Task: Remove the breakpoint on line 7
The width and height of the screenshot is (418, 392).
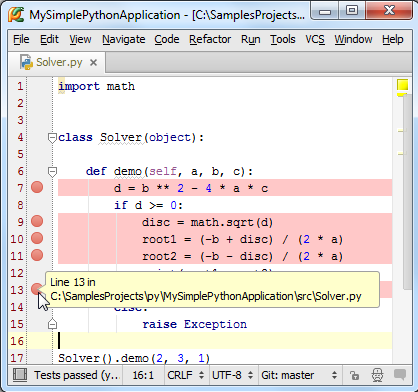Action: [37, 187]
